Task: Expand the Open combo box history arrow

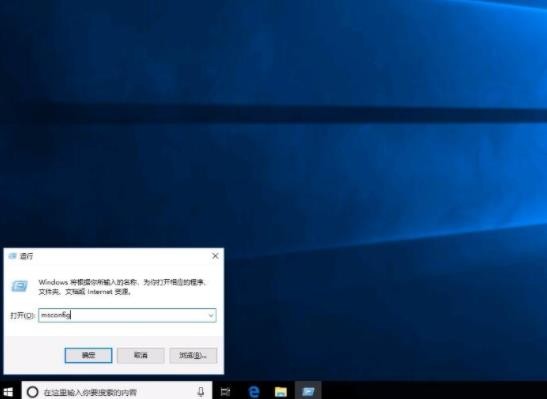Action: [x=211, y=316]
